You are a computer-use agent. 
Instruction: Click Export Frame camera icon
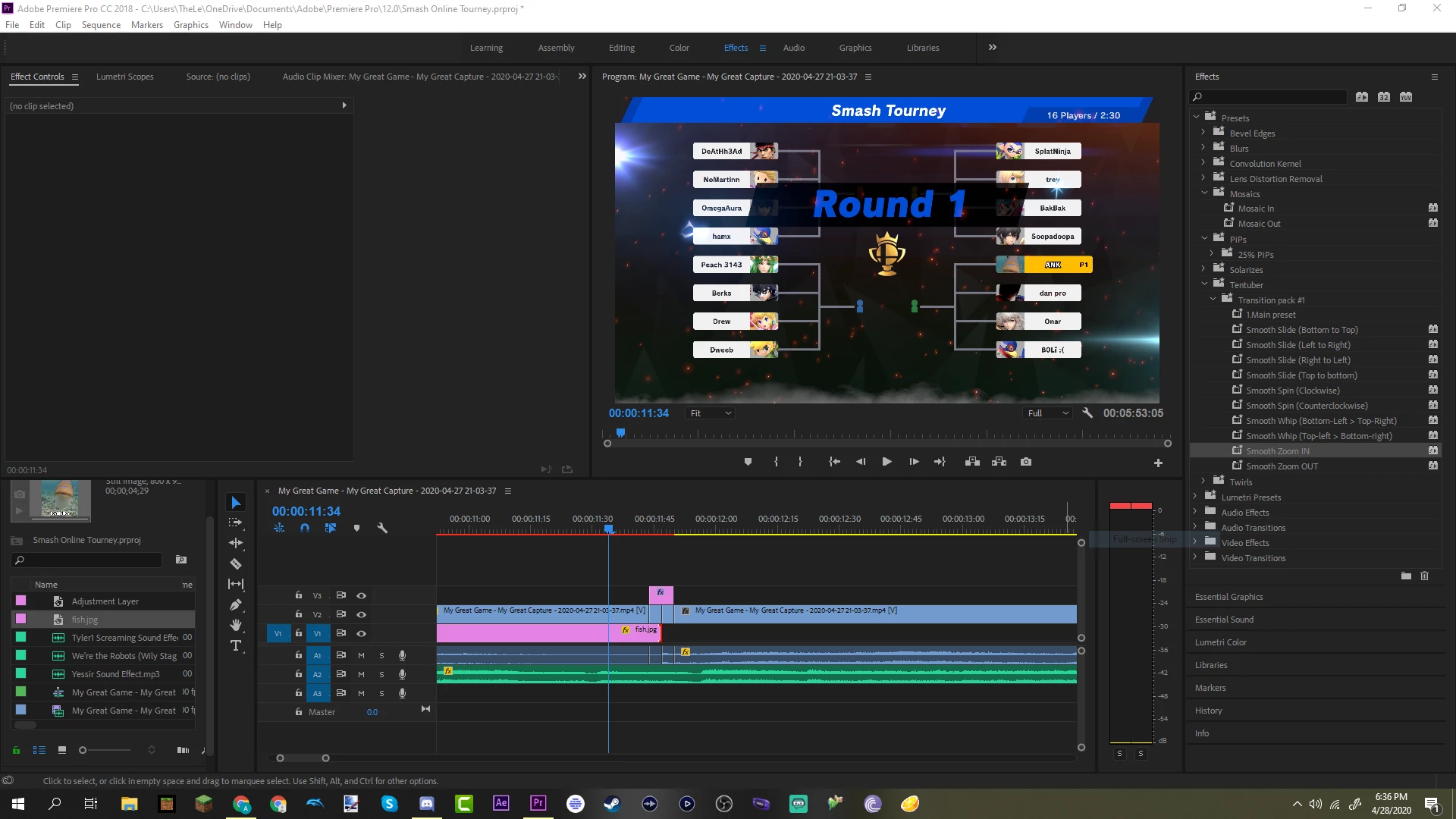(x=1026, y=462)
